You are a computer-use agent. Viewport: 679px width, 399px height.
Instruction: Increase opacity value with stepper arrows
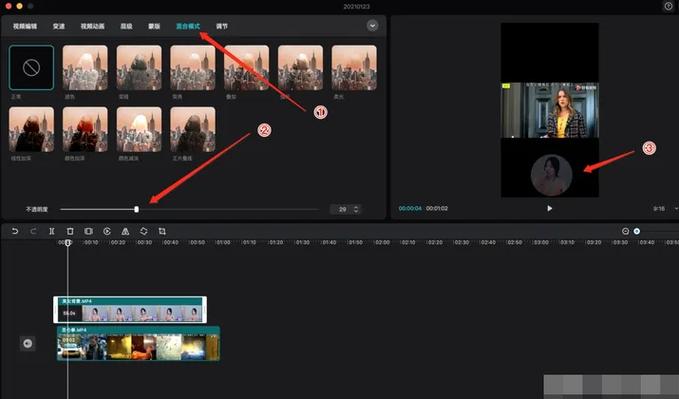tap(356, 207)
